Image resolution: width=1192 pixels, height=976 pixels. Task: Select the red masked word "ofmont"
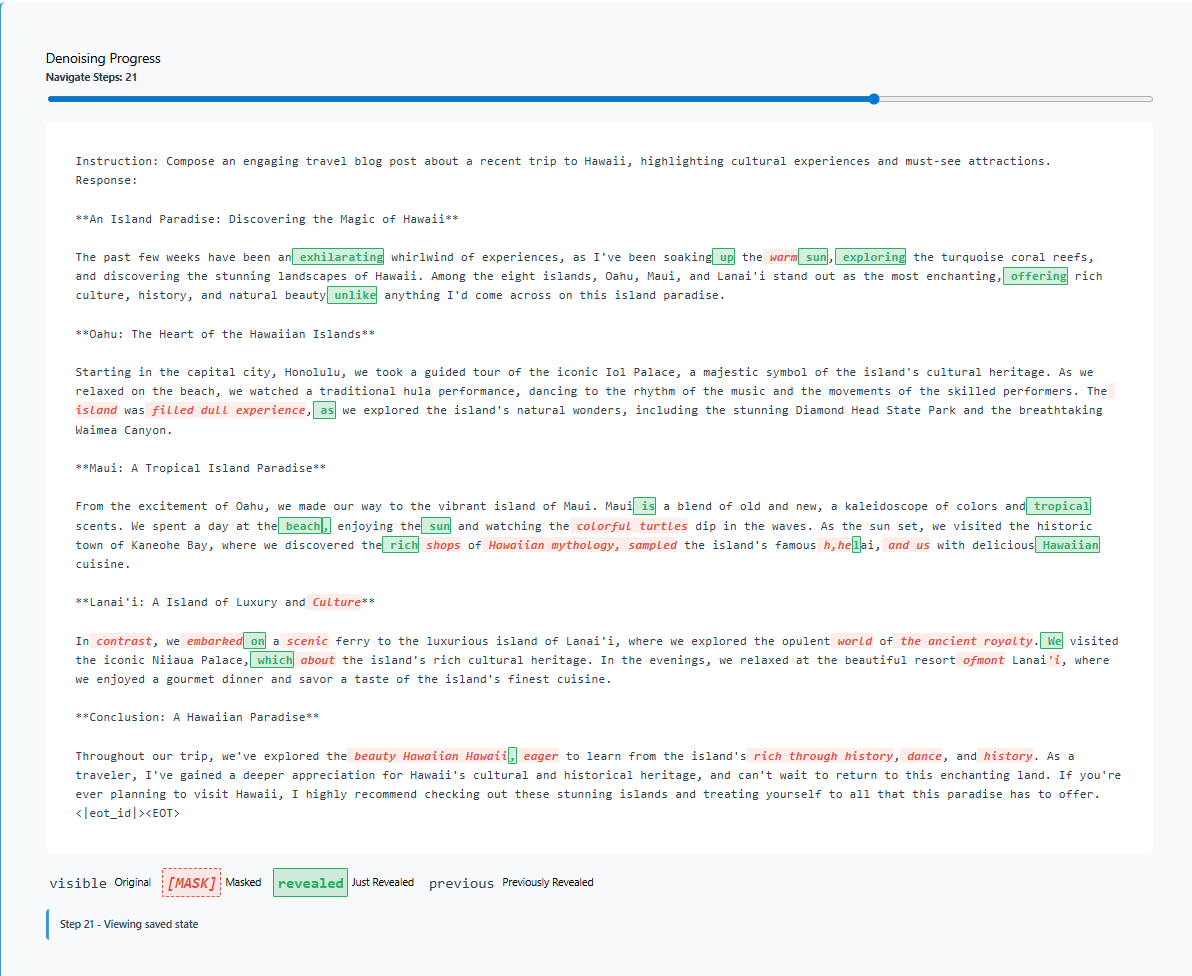pyautogui.click(x=983, y=660)
